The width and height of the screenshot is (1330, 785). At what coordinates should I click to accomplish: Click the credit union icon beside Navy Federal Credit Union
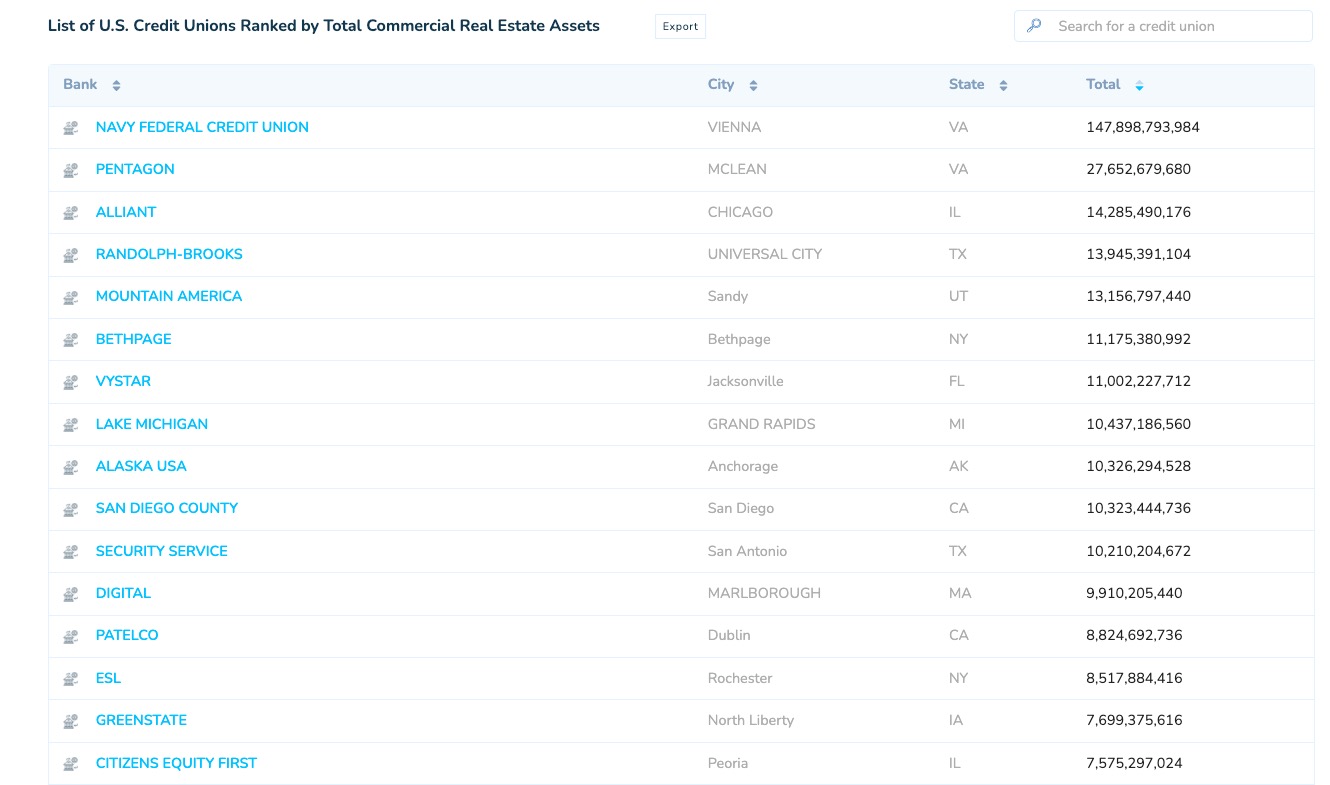[71, 128]
